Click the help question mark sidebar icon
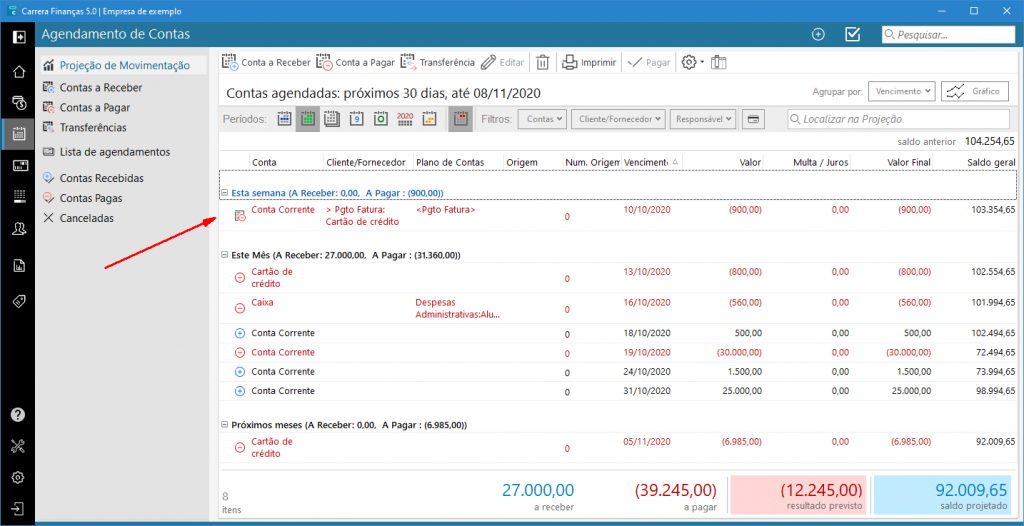The image size is (1024, 526). point(18,414)
